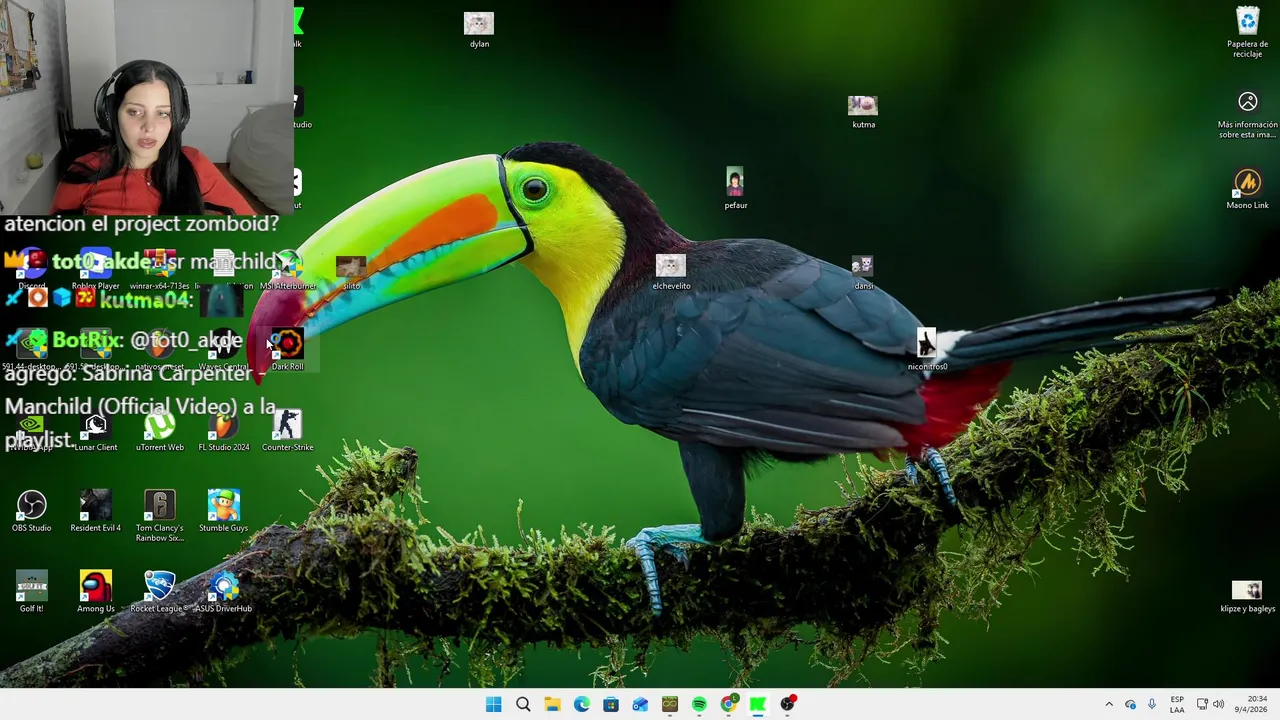Open the volume speaker tray icon
This screenshot has height=720, width=1280.
[1218, 704]
